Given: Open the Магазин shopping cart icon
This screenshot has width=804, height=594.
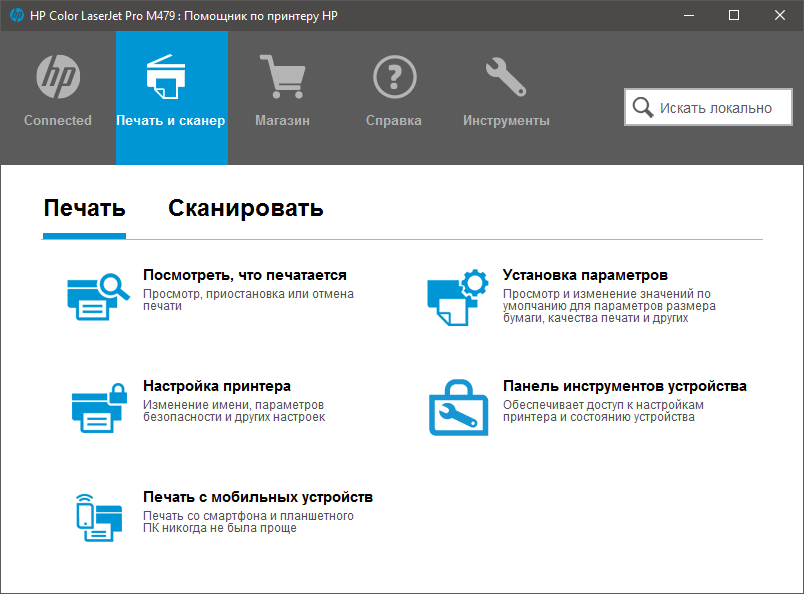Looking at the screenshot, I should point(283,76).
